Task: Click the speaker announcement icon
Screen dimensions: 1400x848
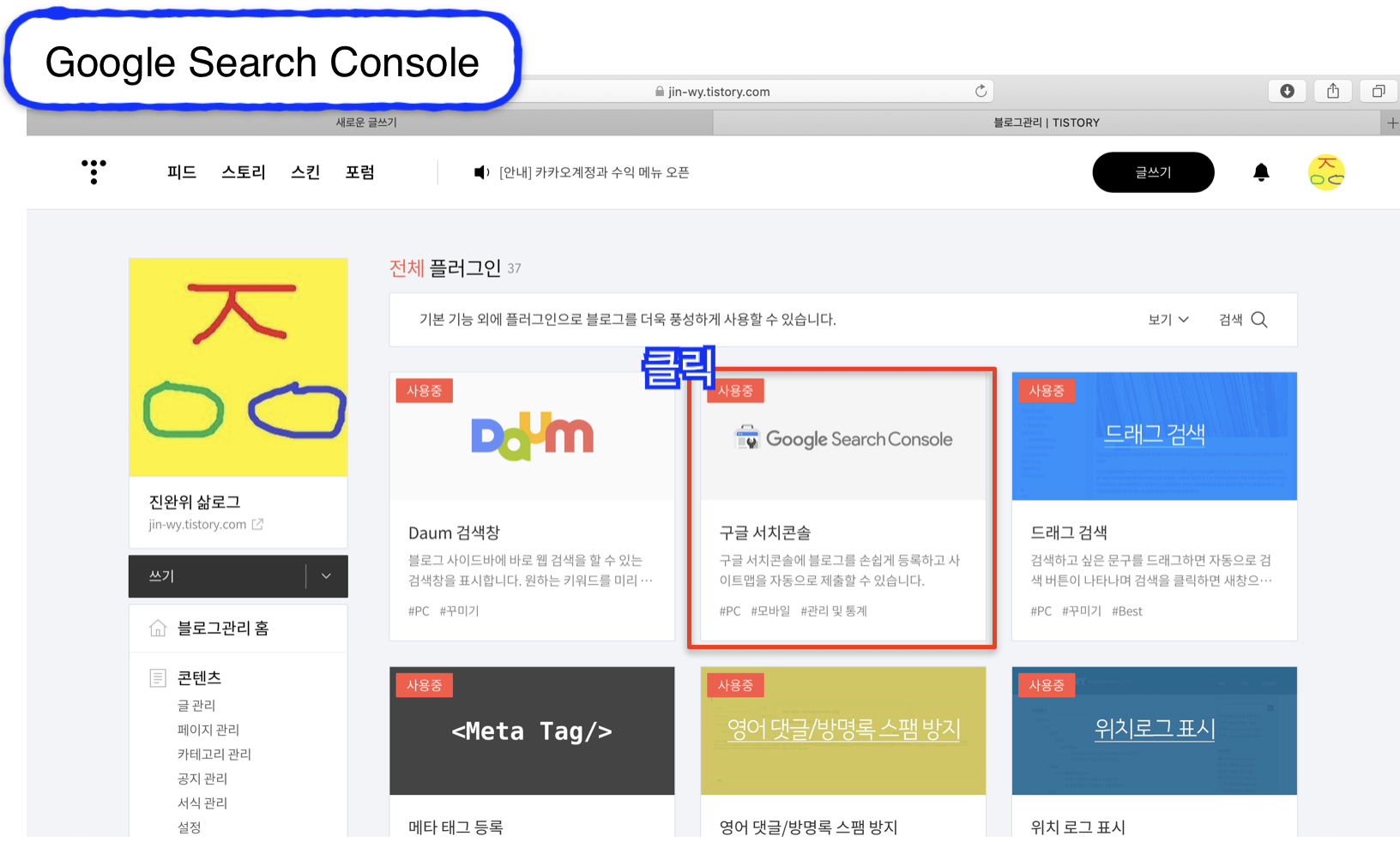Action: 481,172
